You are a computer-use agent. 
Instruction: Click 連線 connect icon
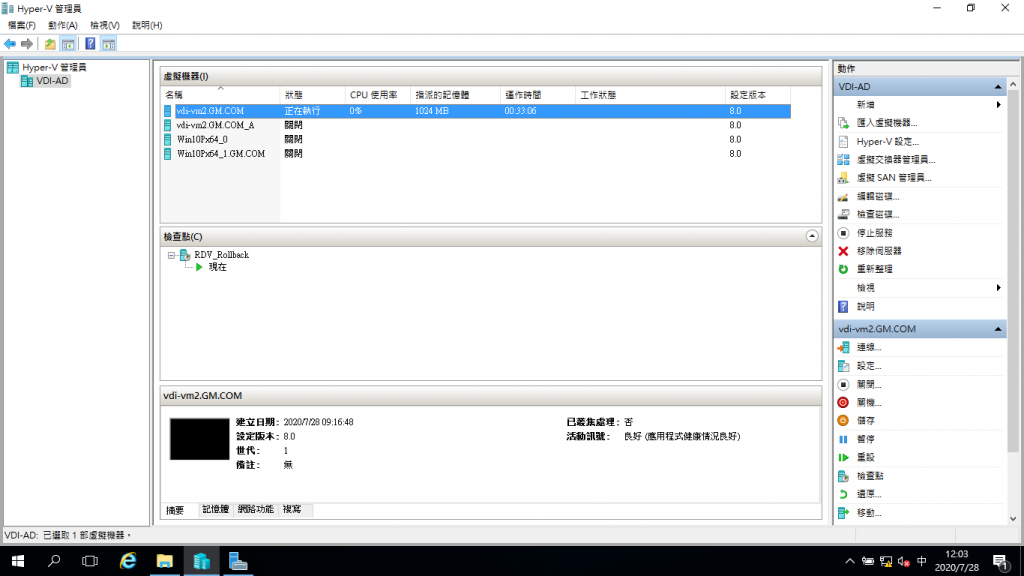click(x=843, y=347)
